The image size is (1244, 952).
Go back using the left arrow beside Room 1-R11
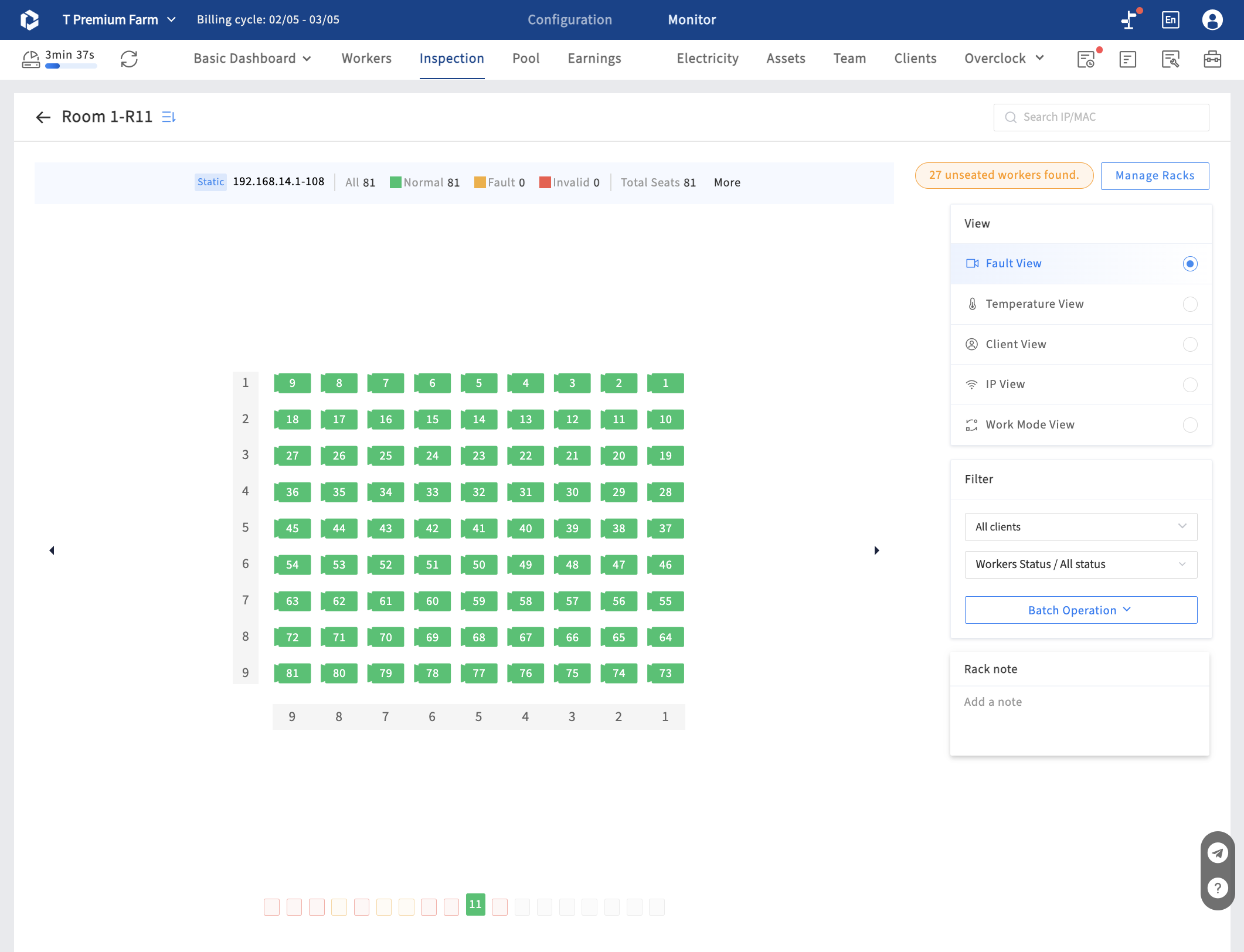pos(43,117)
